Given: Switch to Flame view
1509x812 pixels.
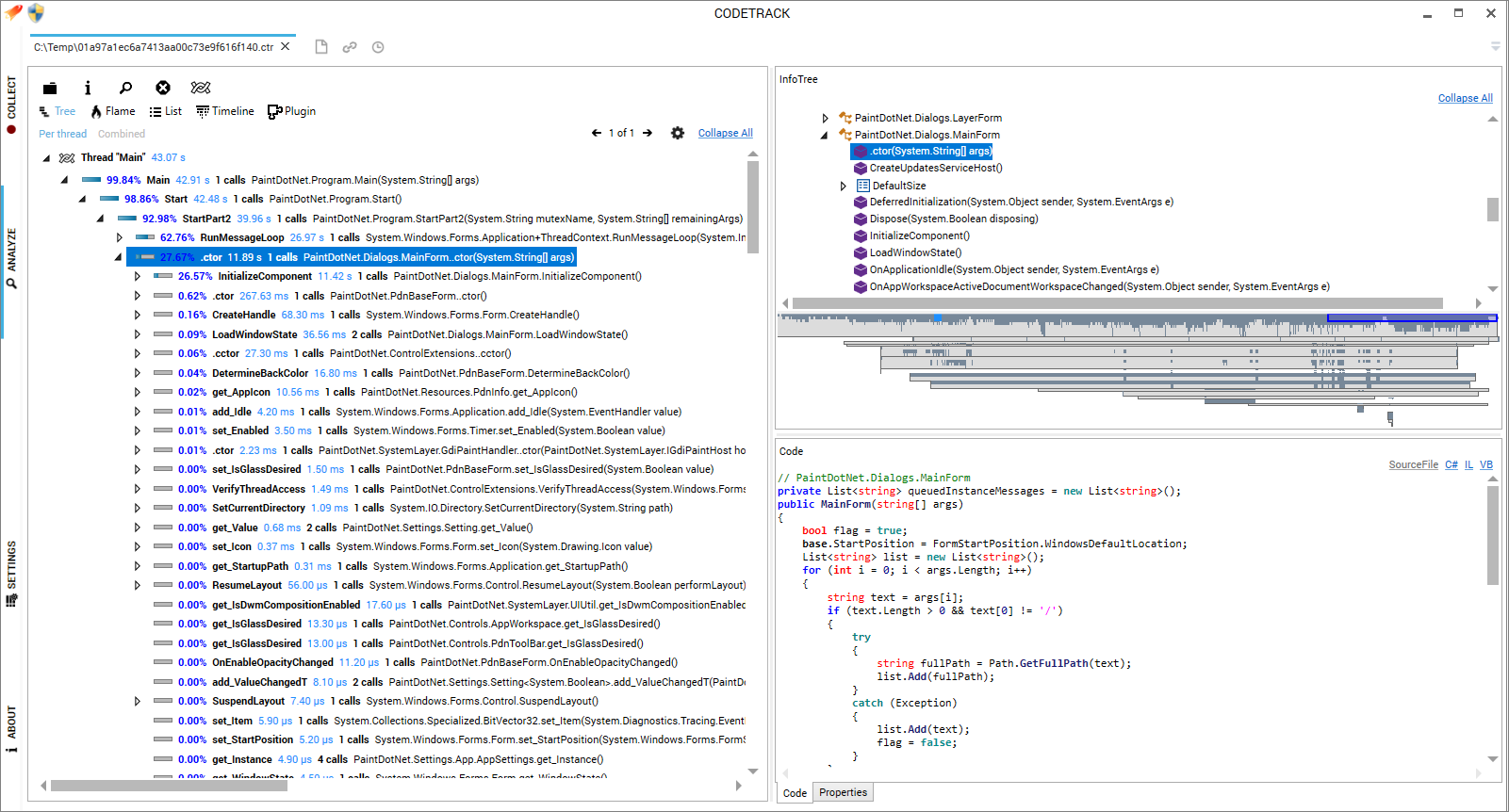Looking at the screenshot, I should tap(113, 111).
